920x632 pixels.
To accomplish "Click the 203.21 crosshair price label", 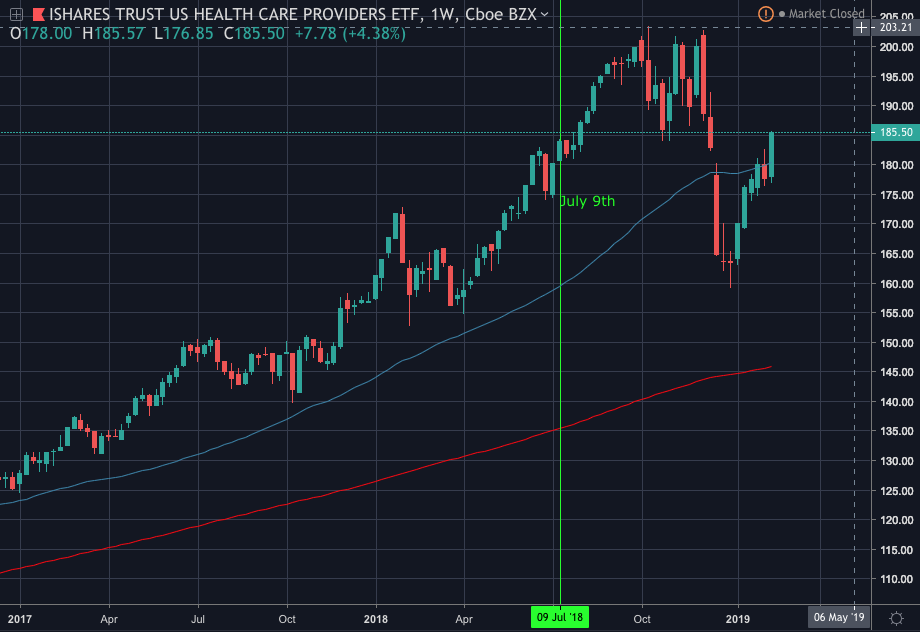I will (x=896, y=27).
